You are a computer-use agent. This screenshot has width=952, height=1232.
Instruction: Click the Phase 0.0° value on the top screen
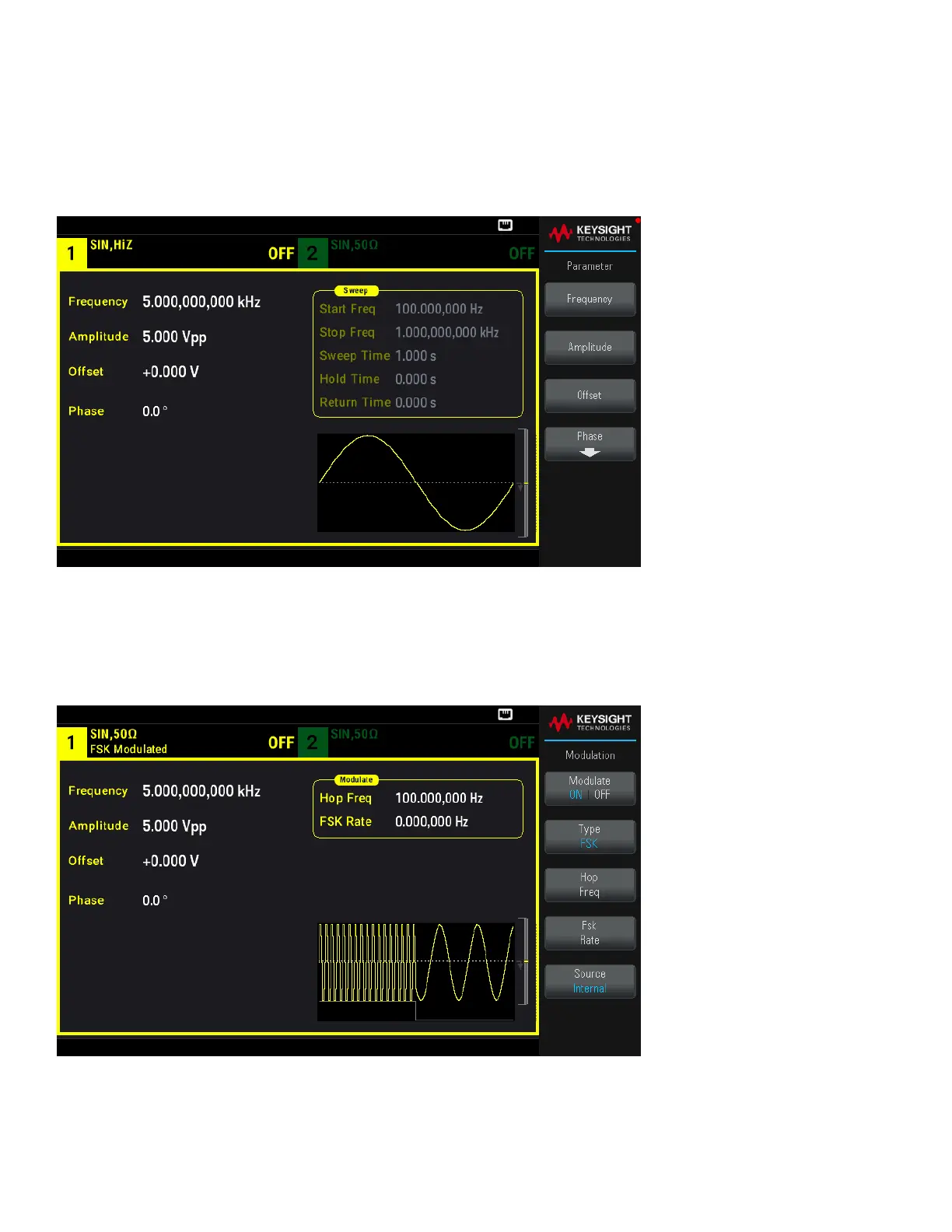click(x=155, y=411)
